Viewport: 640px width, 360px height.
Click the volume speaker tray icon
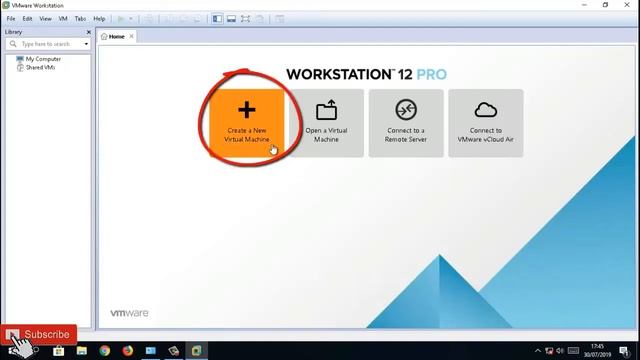coord(560,351)
